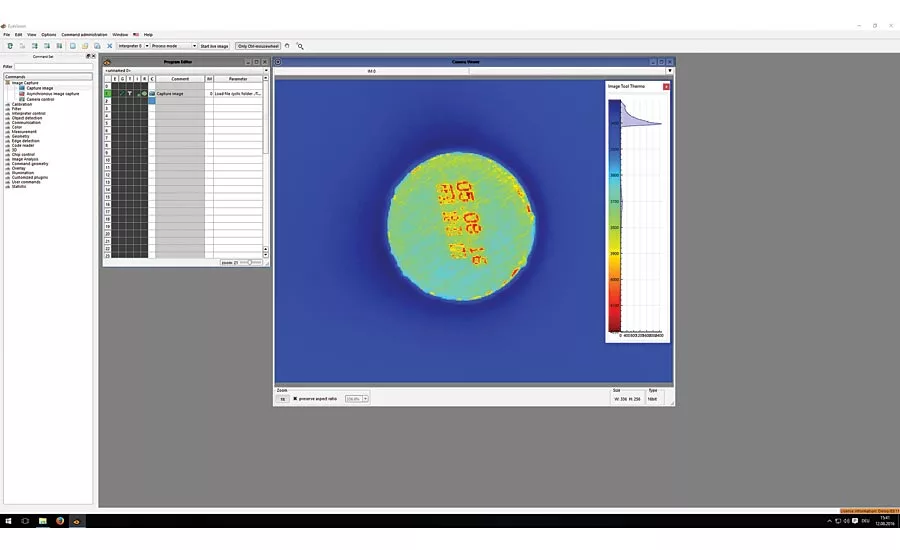Click the magnifier search icon in toolbar

click(300, 46)
